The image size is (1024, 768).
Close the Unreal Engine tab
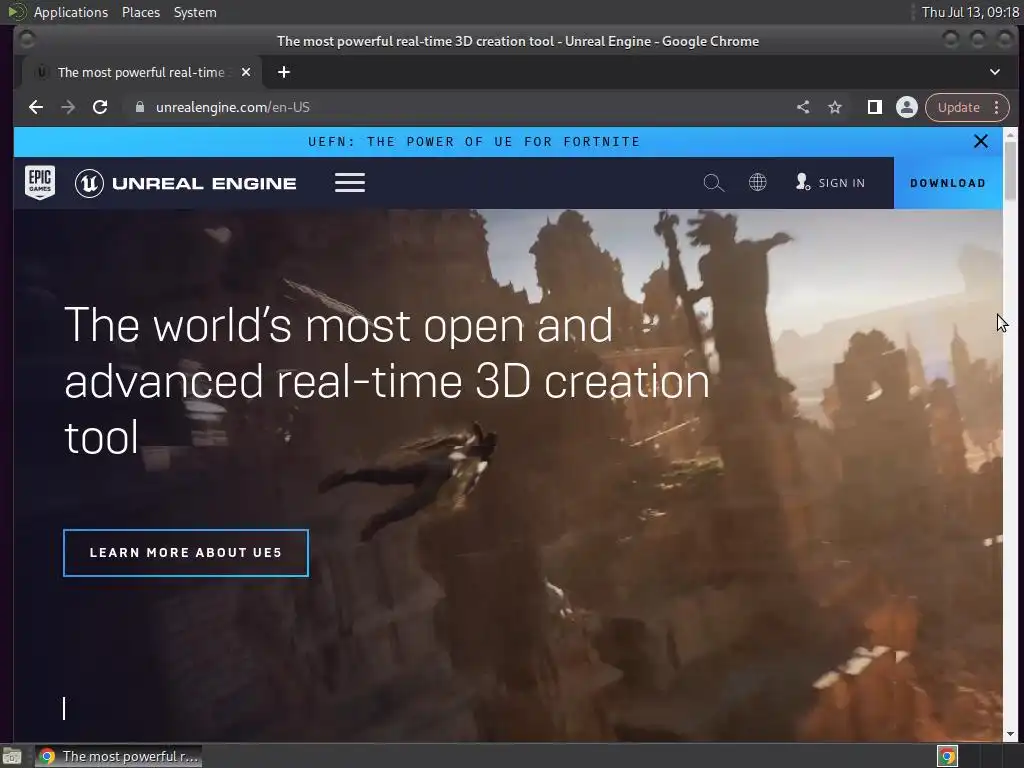point(246,72)
